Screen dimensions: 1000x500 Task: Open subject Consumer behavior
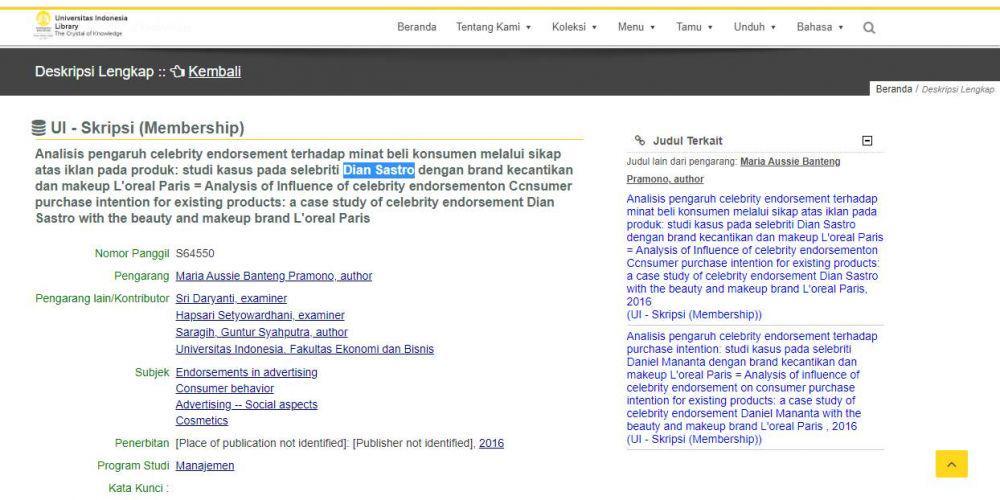[x=224, y=388]
